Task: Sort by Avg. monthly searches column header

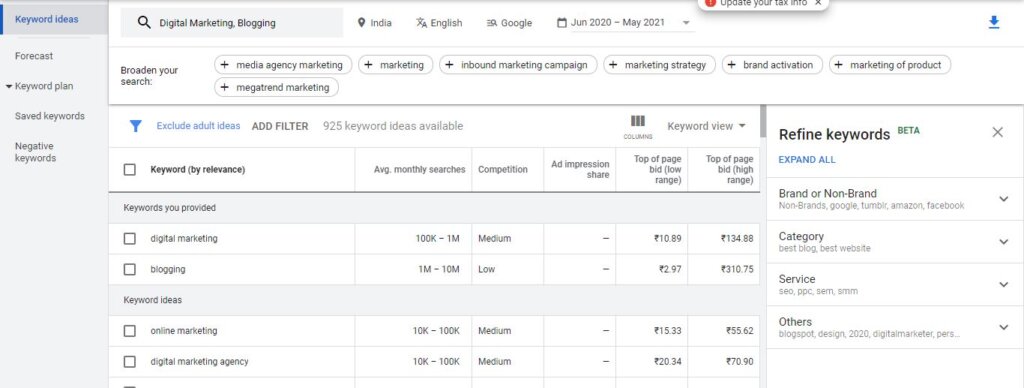Action: tap(419, 170)
